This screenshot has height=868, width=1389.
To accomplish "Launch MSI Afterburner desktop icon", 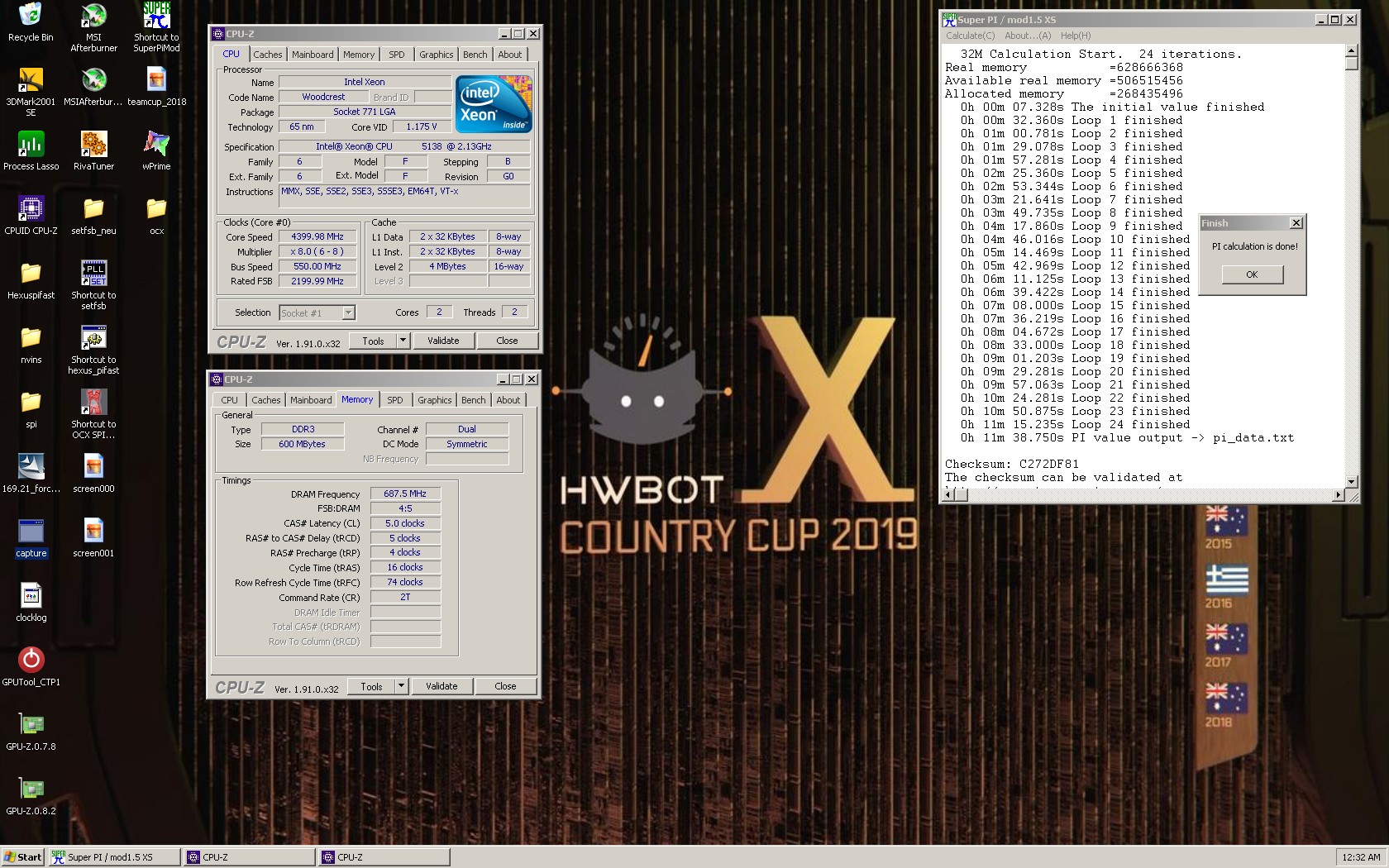I will (93, 26).
